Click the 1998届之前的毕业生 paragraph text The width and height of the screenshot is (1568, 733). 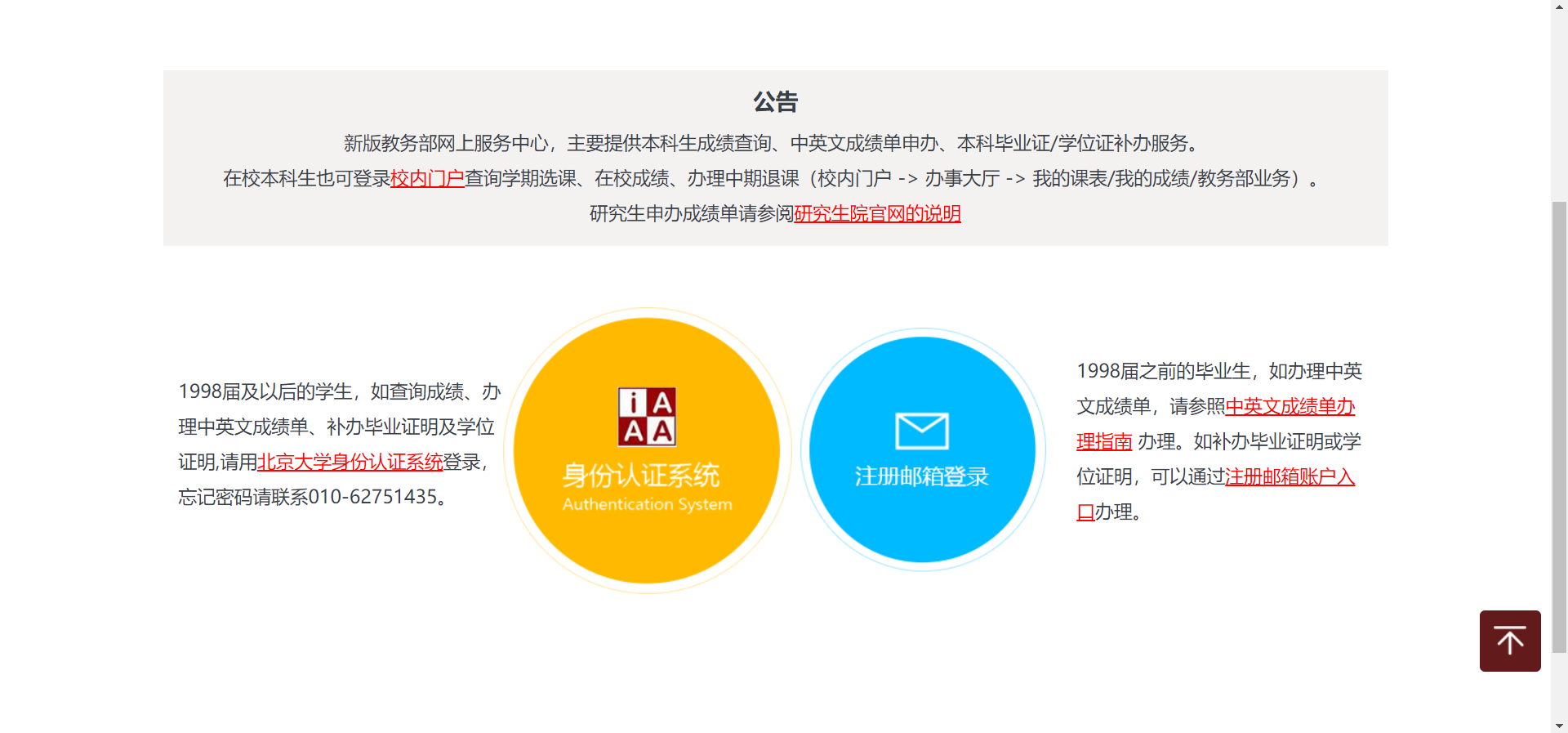click(x=1219, y=441)
